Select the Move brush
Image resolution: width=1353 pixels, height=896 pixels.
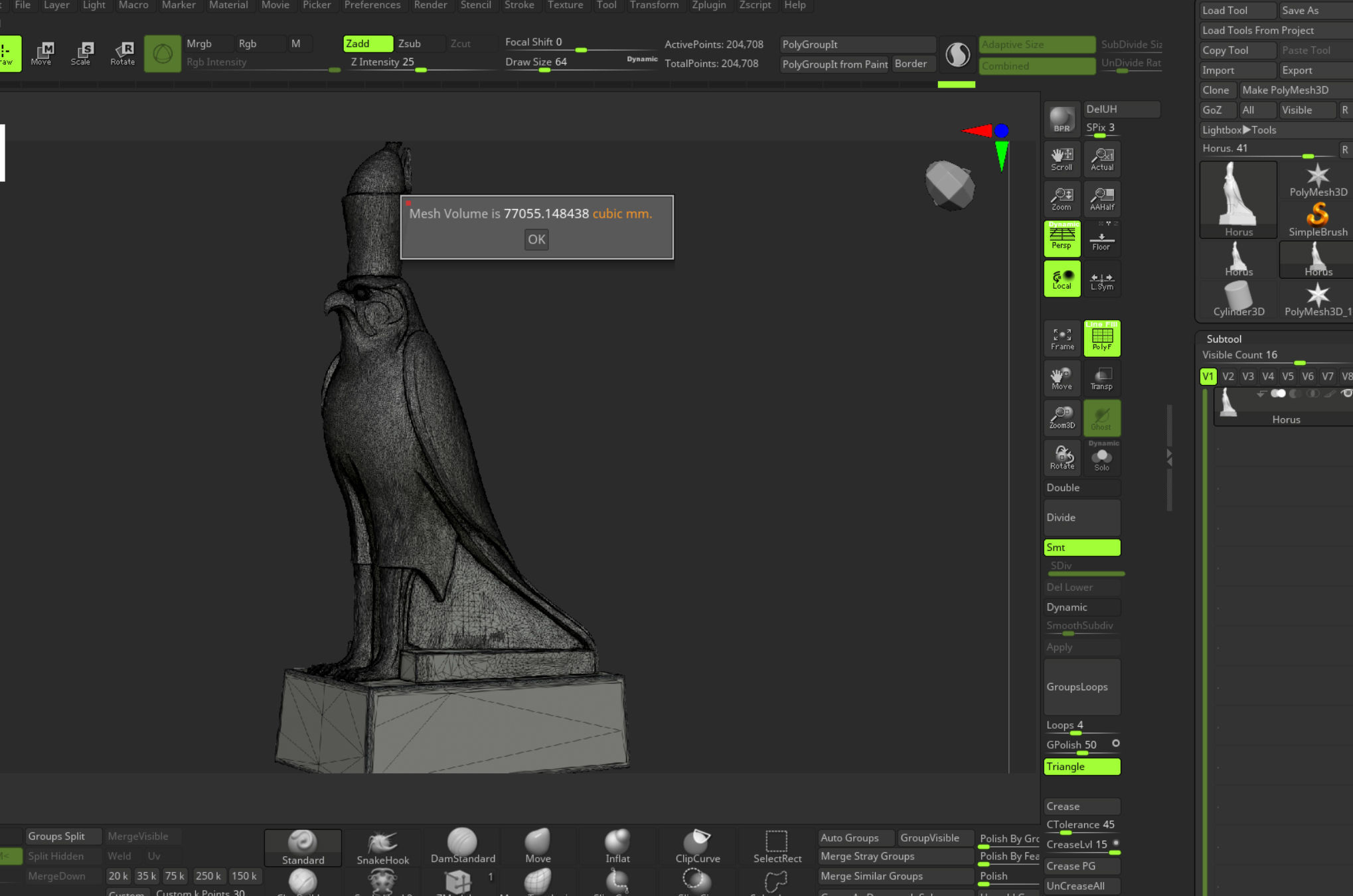(x=538, y=848)
